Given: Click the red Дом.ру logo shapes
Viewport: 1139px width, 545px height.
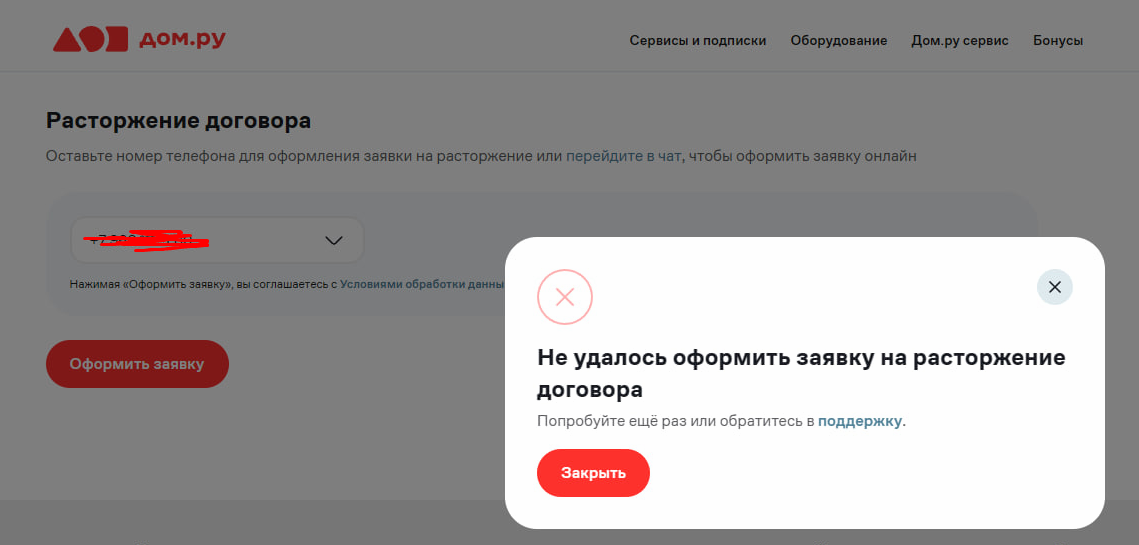Looking at the screenshot, I should [91, 39].
